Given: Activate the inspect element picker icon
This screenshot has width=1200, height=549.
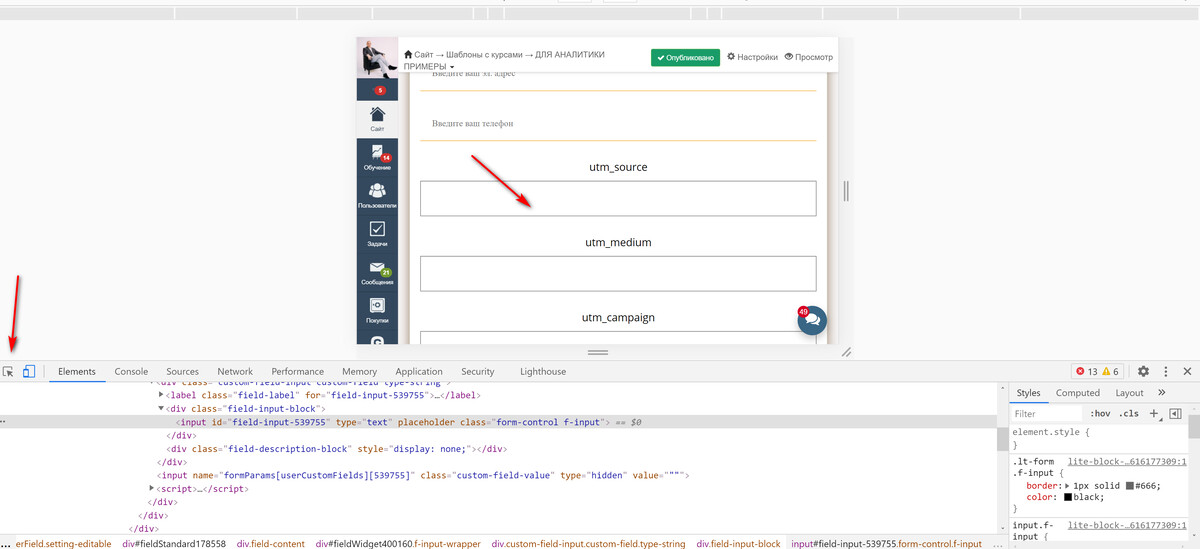Looking at the screenshot, I should (8, 371).
